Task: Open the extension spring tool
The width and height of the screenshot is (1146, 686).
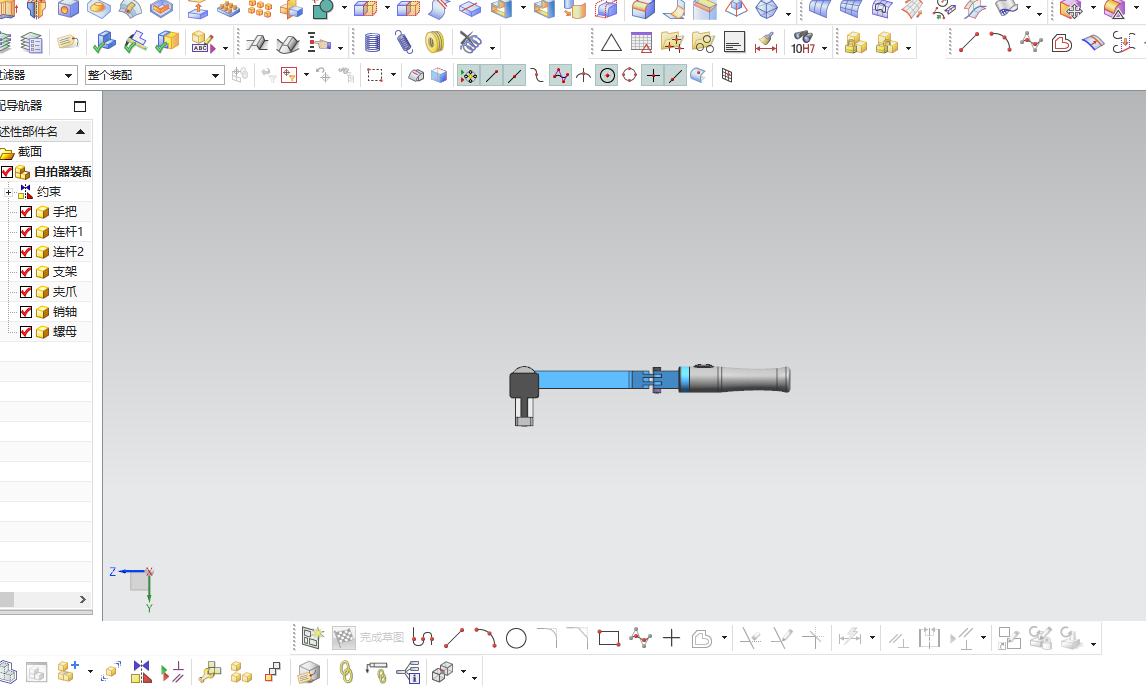Action: 403,43
